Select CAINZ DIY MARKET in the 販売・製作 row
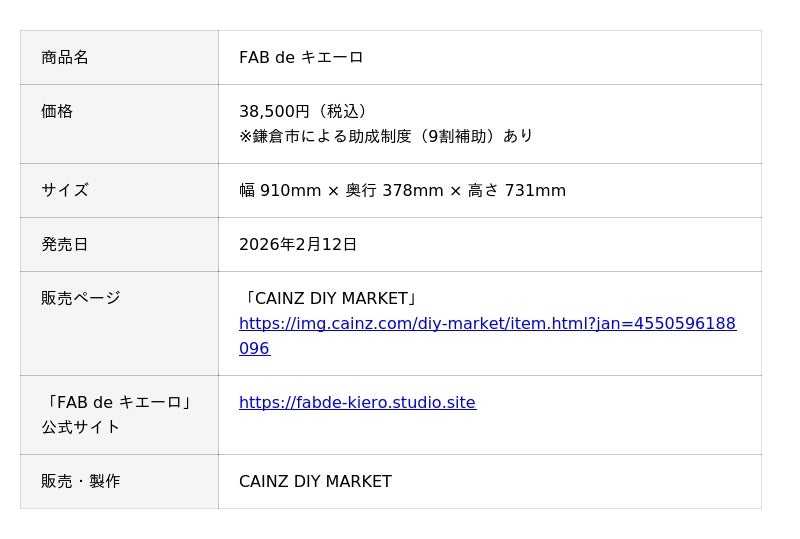The height and width of the screenshot is (539, 800). (315, 482)
